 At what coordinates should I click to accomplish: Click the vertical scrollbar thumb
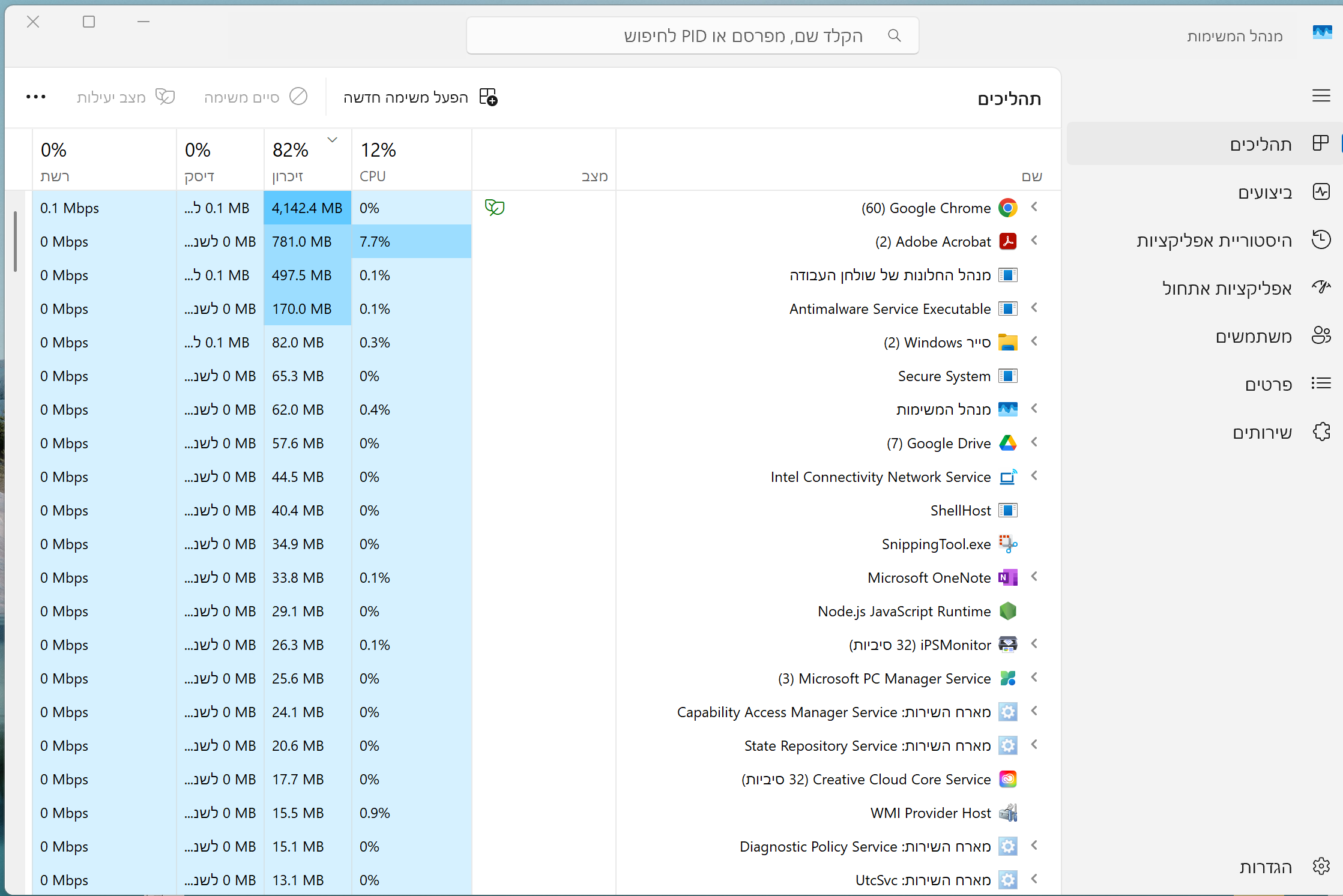coord(15,241)
